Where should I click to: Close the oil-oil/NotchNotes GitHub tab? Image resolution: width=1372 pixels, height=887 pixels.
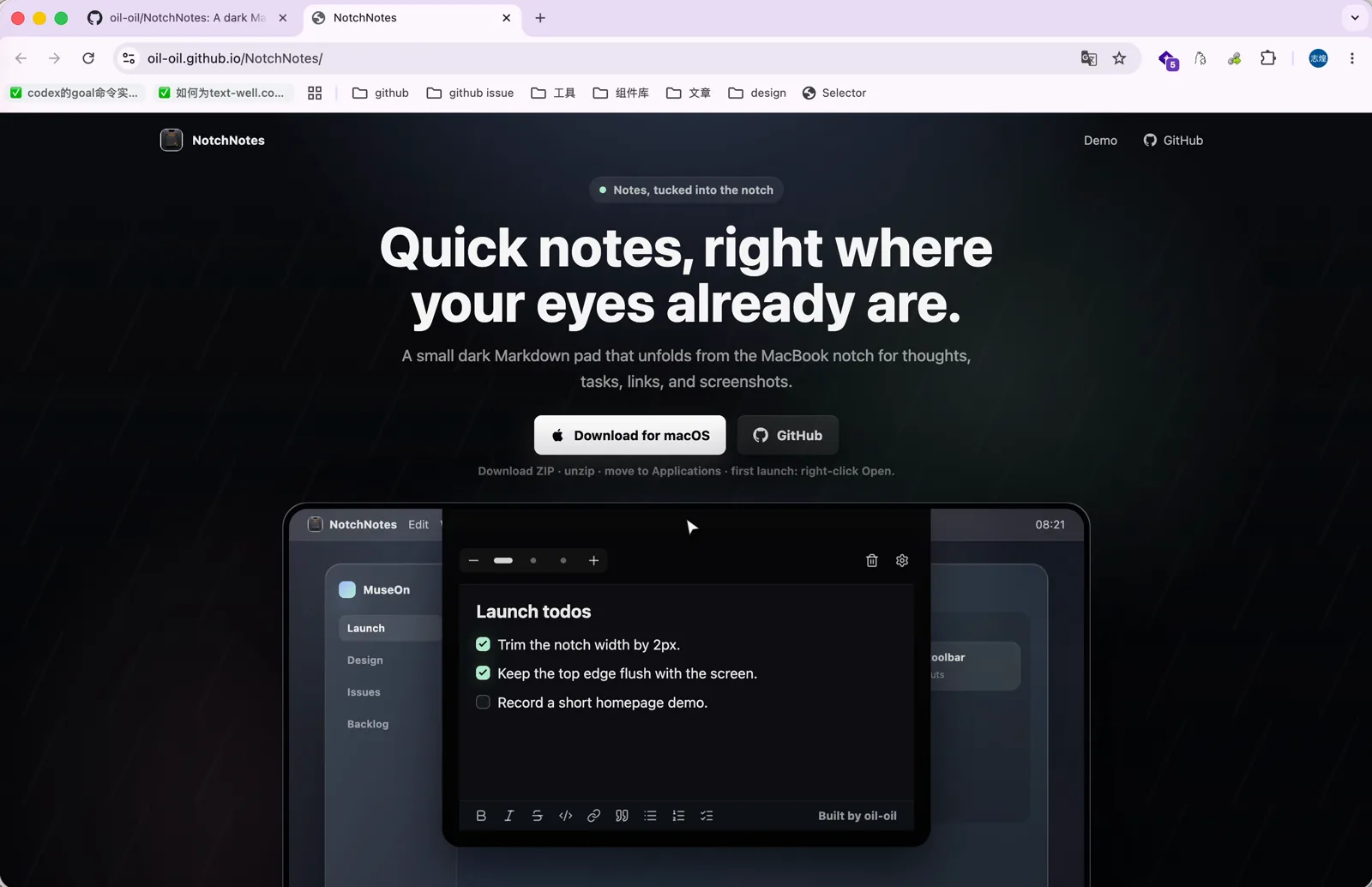coord(283,18)
